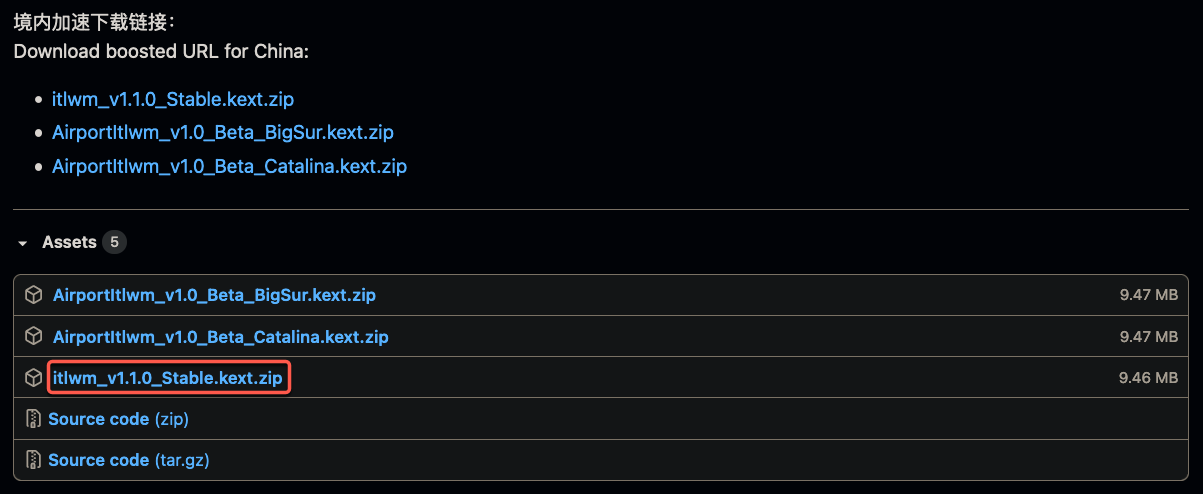Click package icon beside AirportItlwm BigSur asset
The height and width of the screenshot is (494, 1203).
(33, 295)
